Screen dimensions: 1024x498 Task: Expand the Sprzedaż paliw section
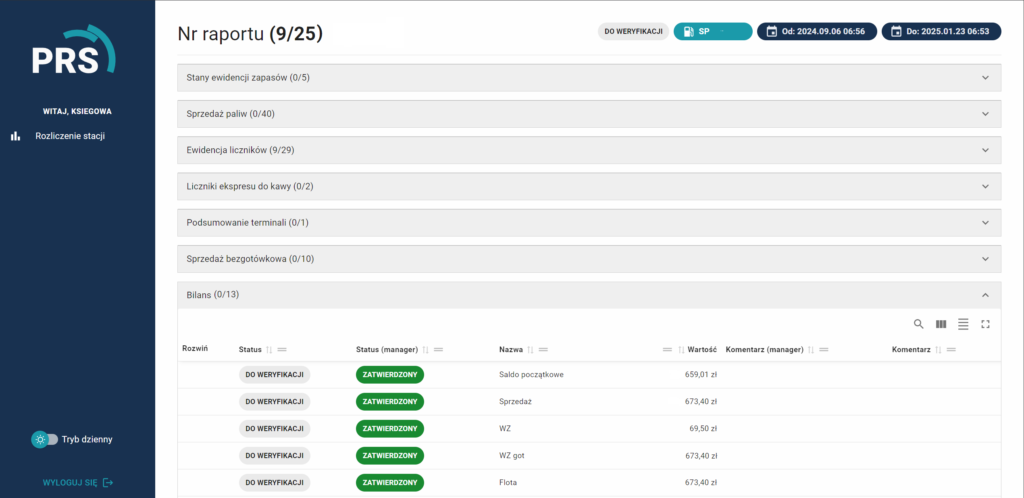[x=985, y=114]
